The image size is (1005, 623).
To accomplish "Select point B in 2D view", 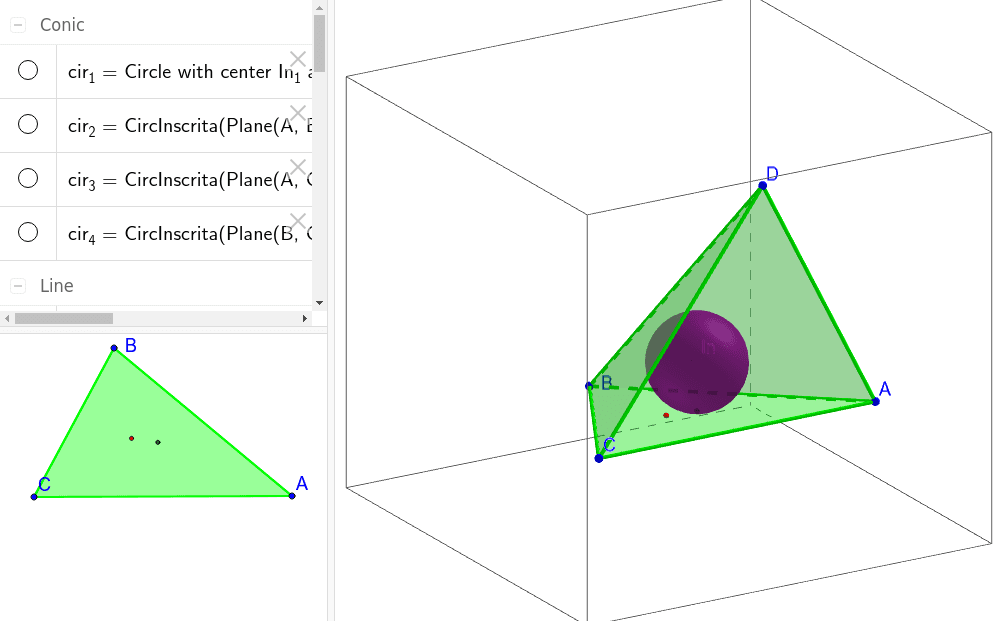I will point(114,348).
